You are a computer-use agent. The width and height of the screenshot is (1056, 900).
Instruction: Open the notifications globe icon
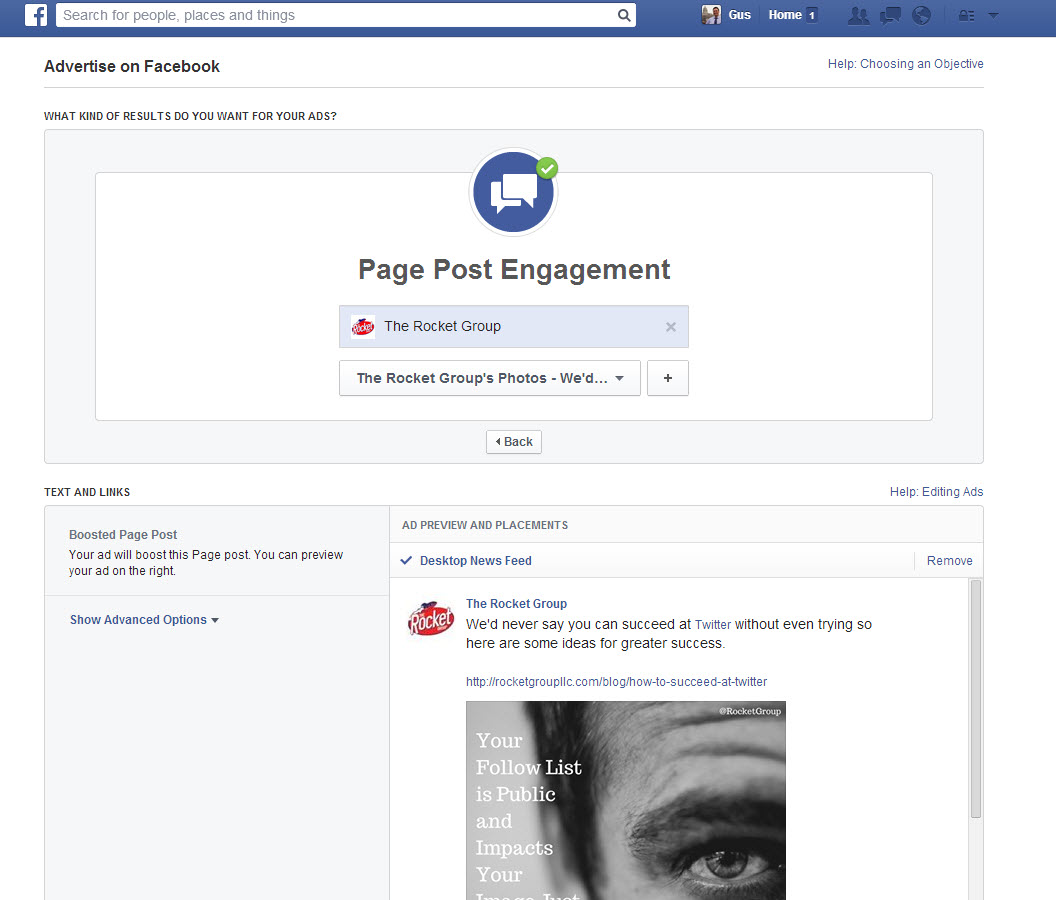click(921, 15)
